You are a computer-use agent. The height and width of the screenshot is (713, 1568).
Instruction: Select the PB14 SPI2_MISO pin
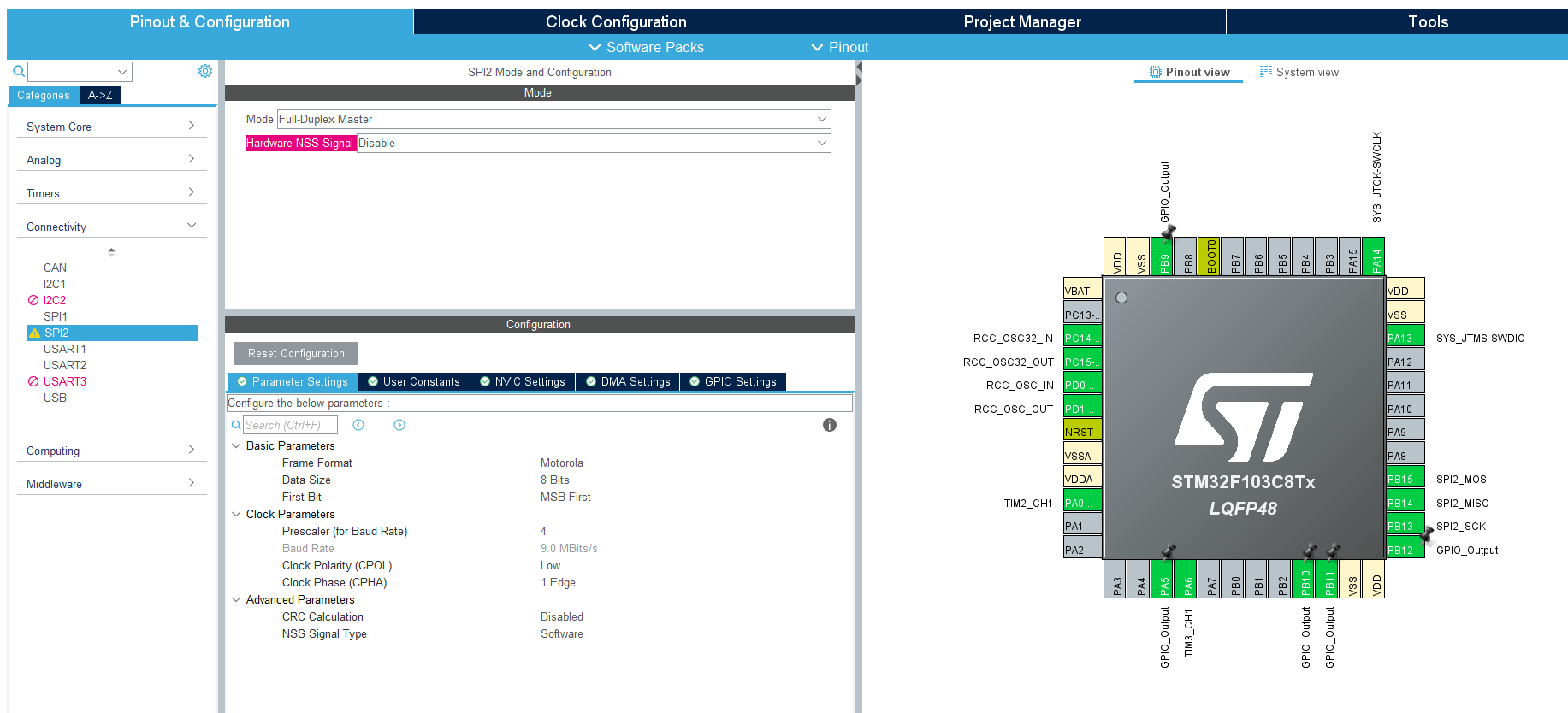tap(1405, 502)
